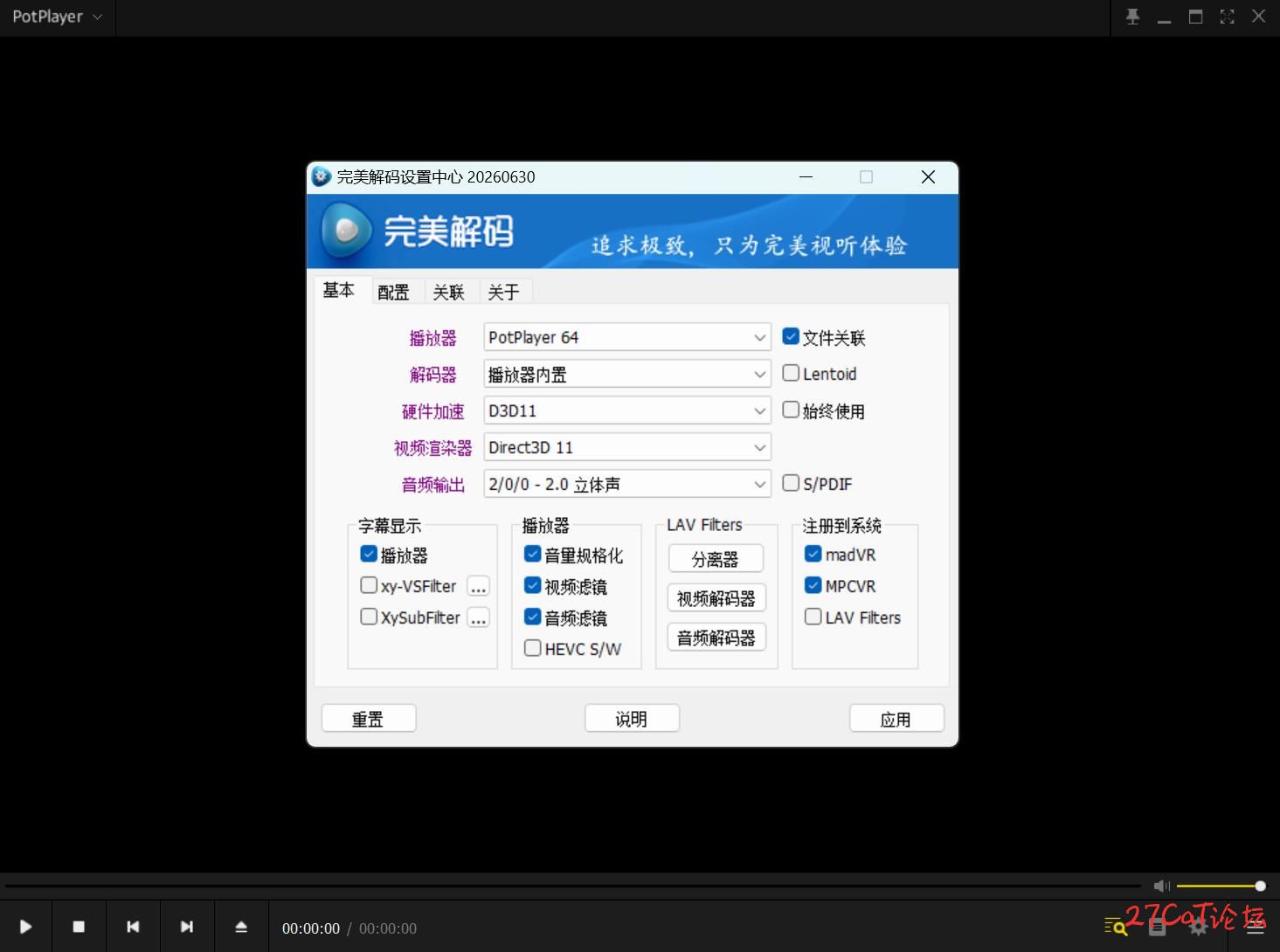Skip to next track icon
The width and height of the screenshot is (1280, 952).
point(187,927)
